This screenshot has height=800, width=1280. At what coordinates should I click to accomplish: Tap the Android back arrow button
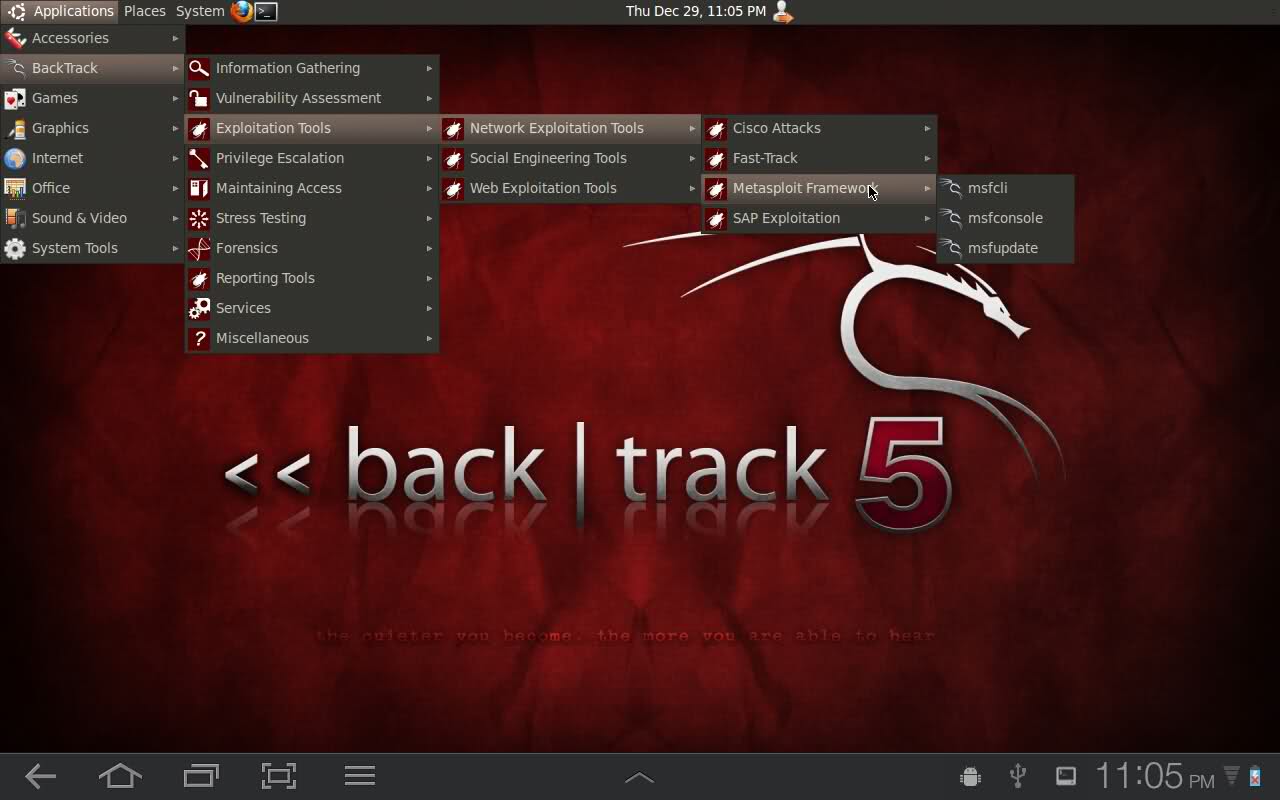pos(41,776)
